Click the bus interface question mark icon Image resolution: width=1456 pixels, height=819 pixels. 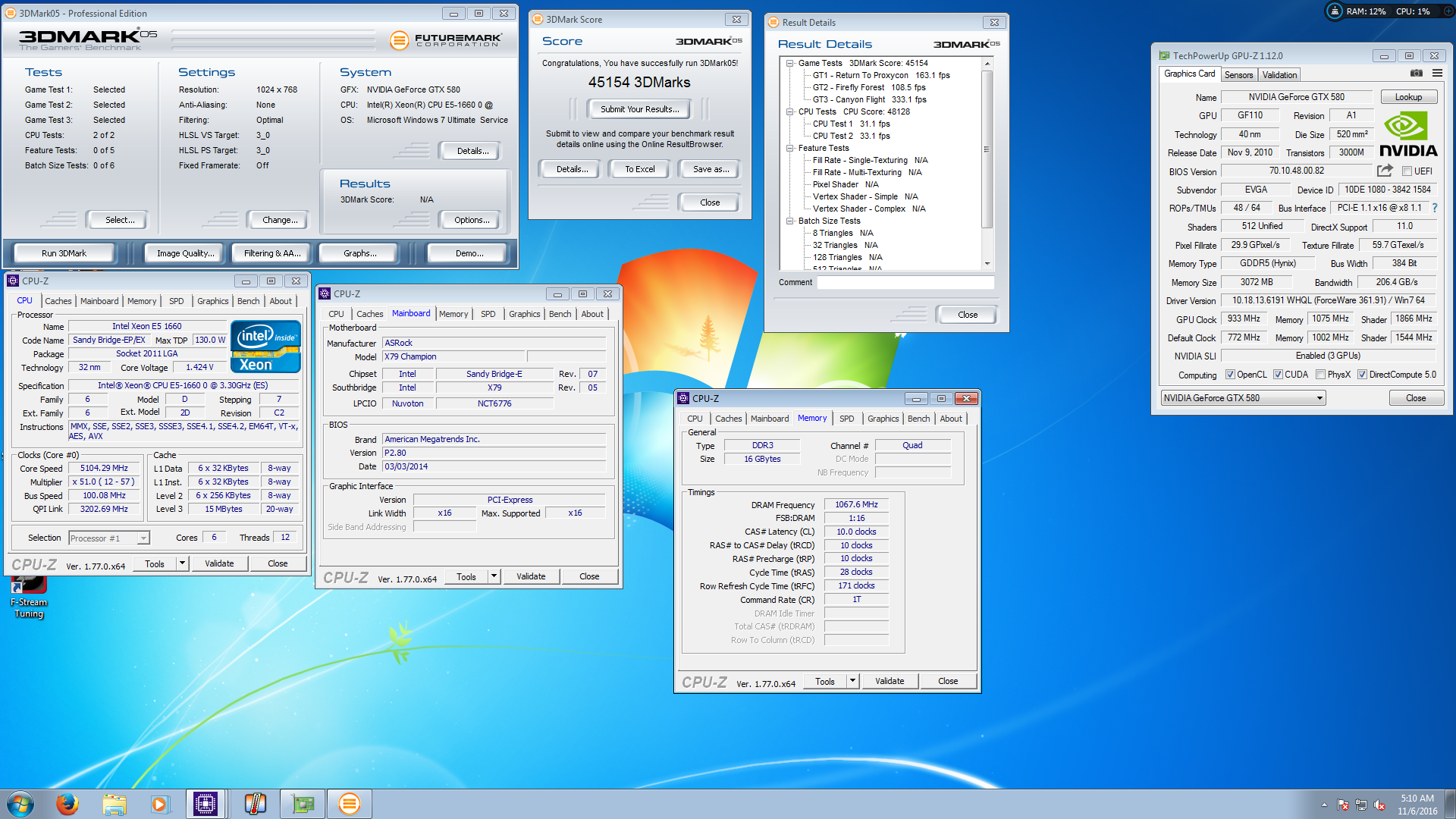pos(1434,208)
